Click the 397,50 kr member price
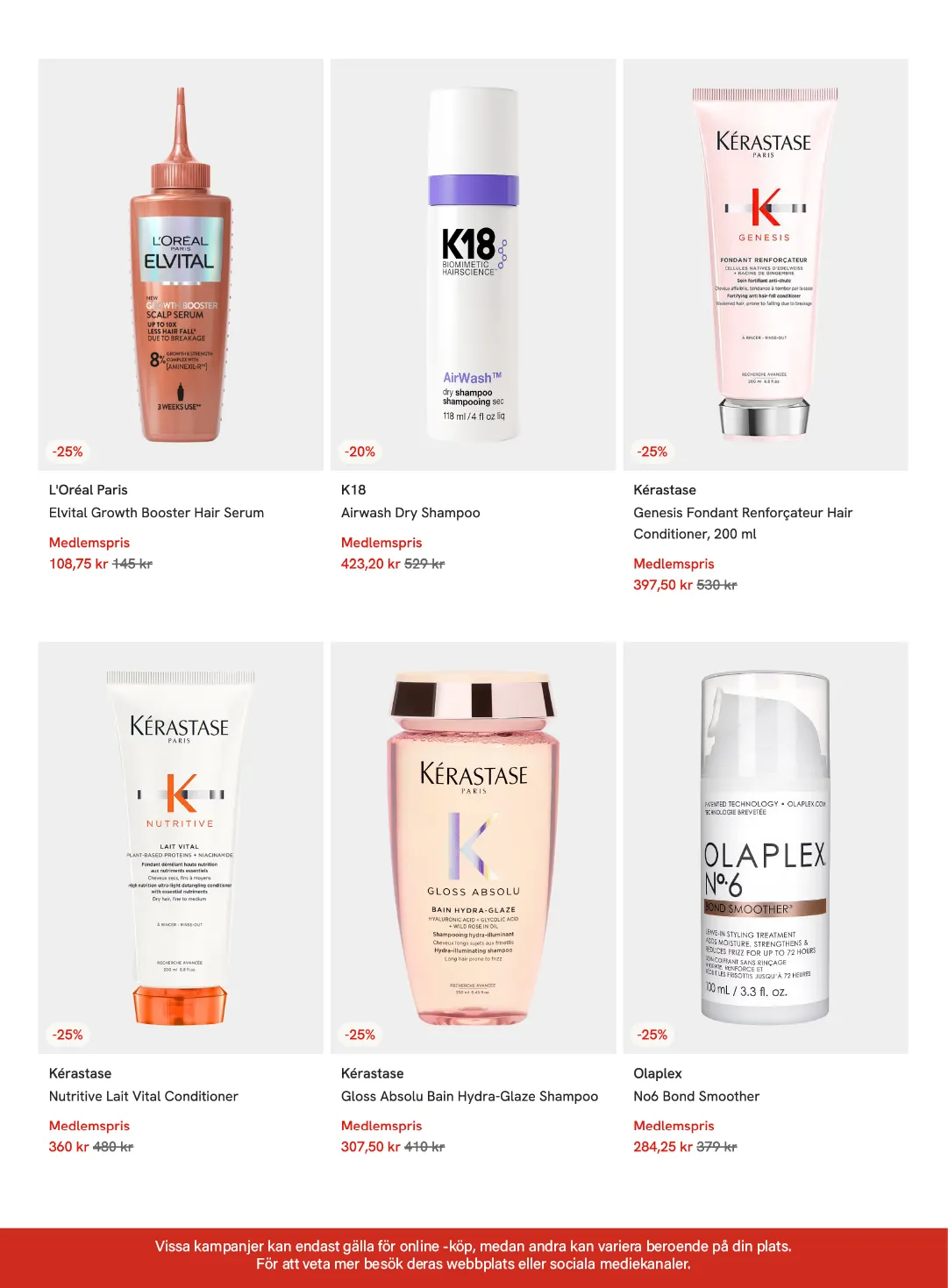 pos(663,585)
